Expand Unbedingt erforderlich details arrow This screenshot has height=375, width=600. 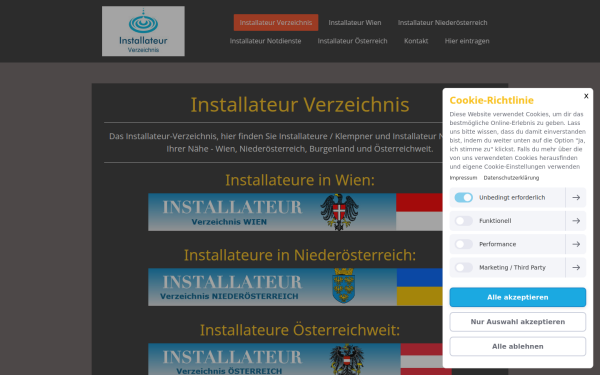576,197
